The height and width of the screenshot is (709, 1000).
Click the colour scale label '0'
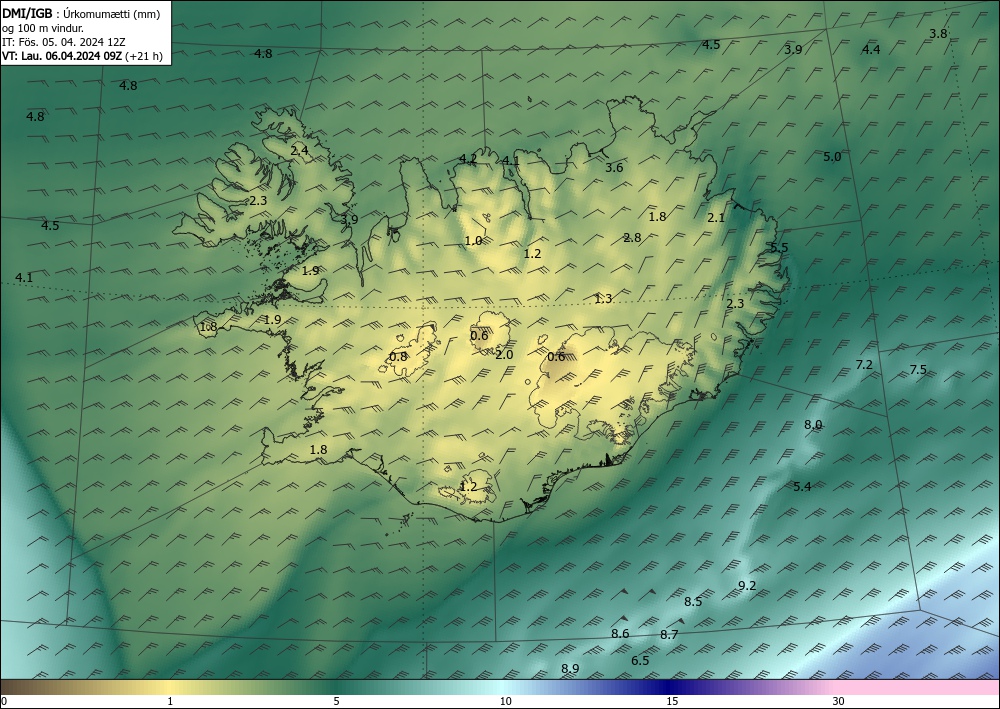tap(4, 702)
